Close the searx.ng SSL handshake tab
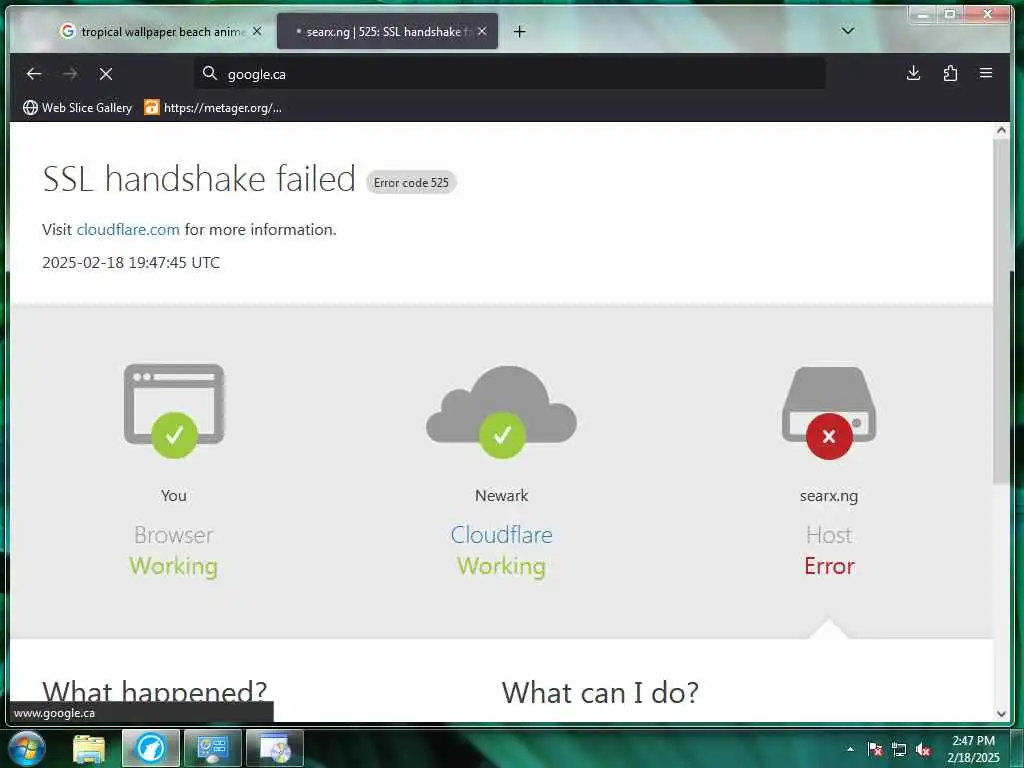The height and width of the screenshot is (768, 1024). (x=482, y=31)
